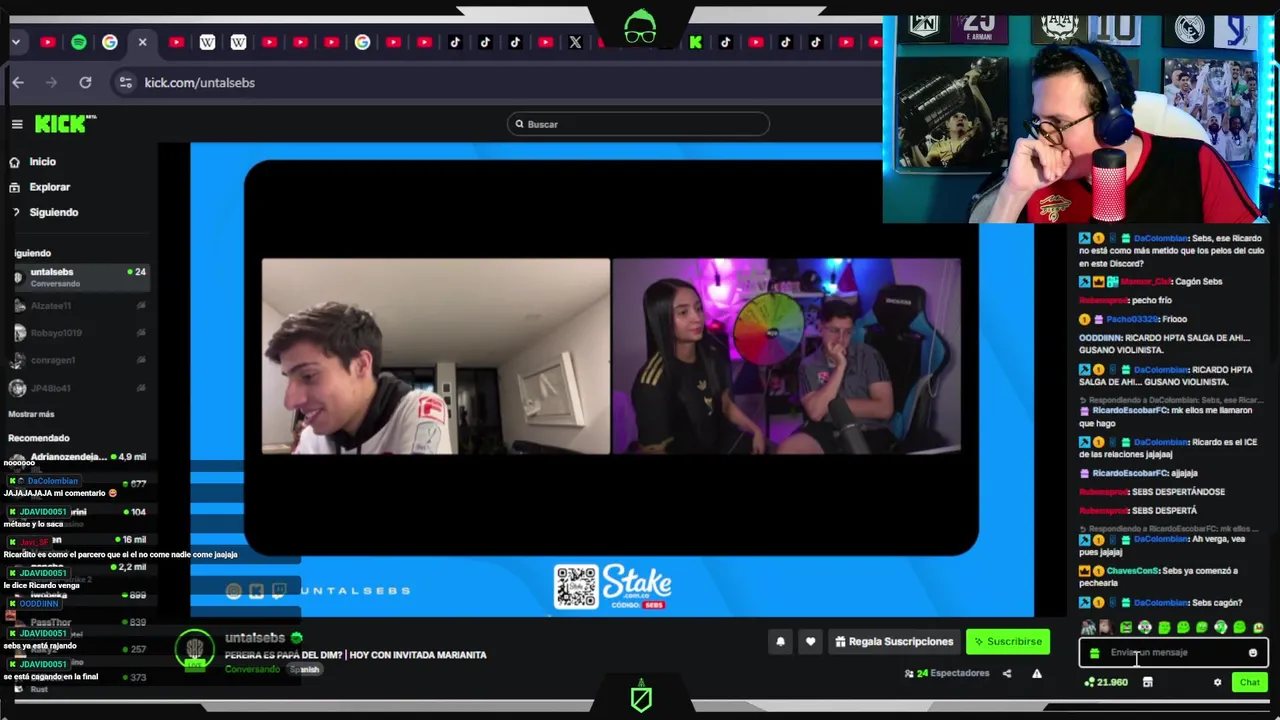Click Enviar un mensaje chat input
Viewport: 1280px width, 720px height.
(x=1173, y=653)
